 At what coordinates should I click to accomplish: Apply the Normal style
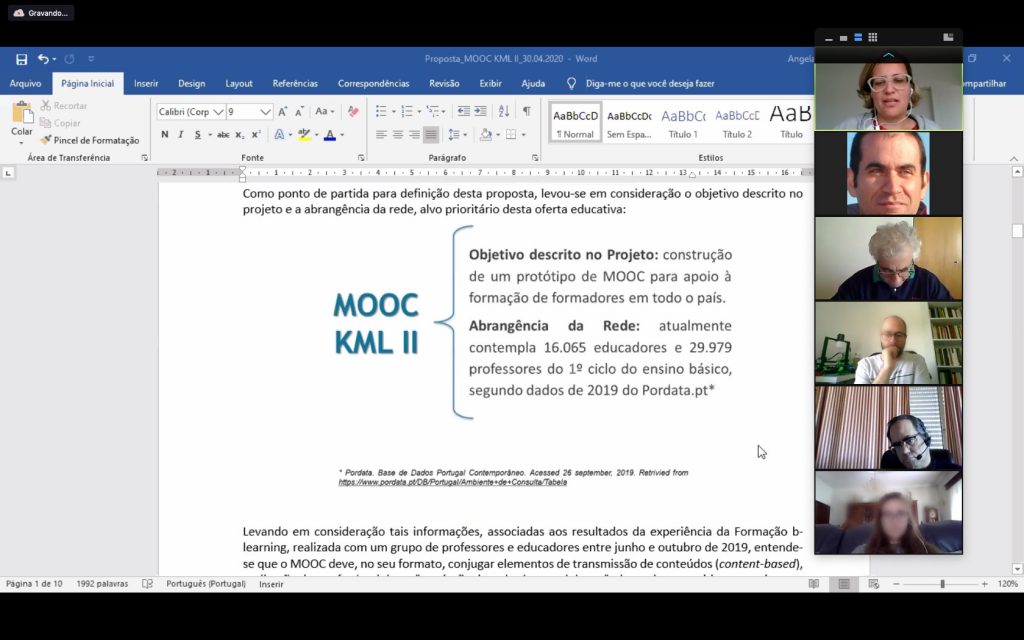[x=575, y=122]
